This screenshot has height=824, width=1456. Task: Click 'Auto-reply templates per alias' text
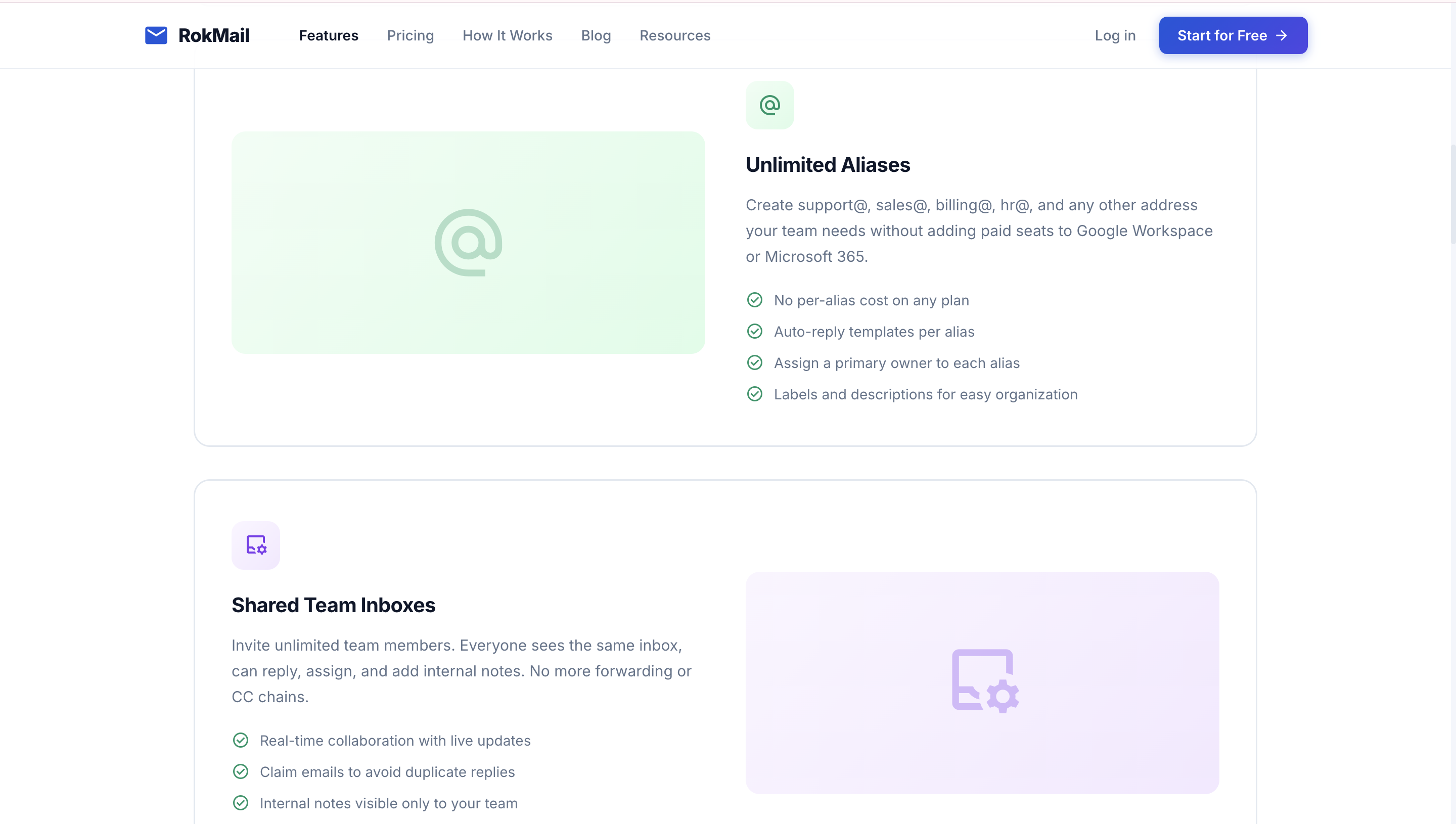874,332
